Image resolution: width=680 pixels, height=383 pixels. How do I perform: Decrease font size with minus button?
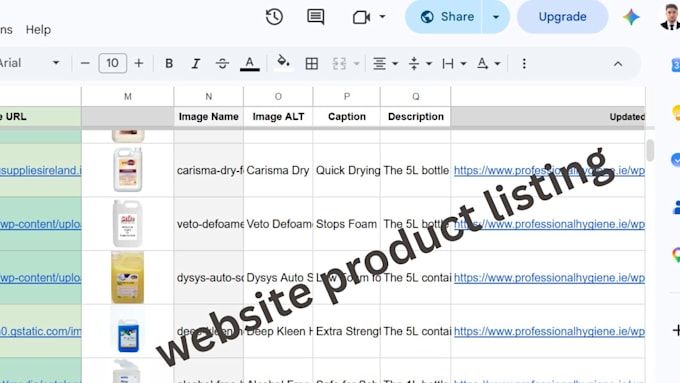tap(85, 63)
